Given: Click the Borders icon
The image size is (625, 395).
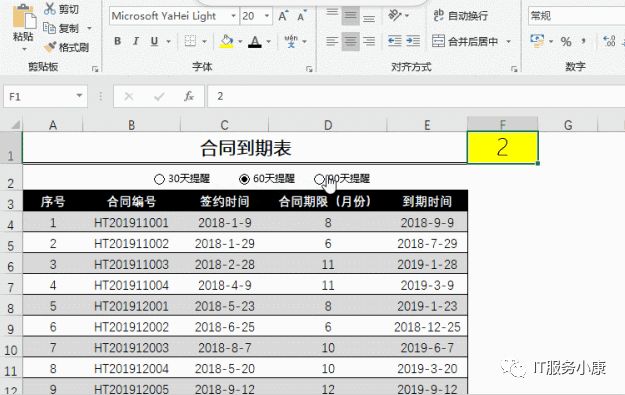Looking at the screenshot, I should point(190,41).
